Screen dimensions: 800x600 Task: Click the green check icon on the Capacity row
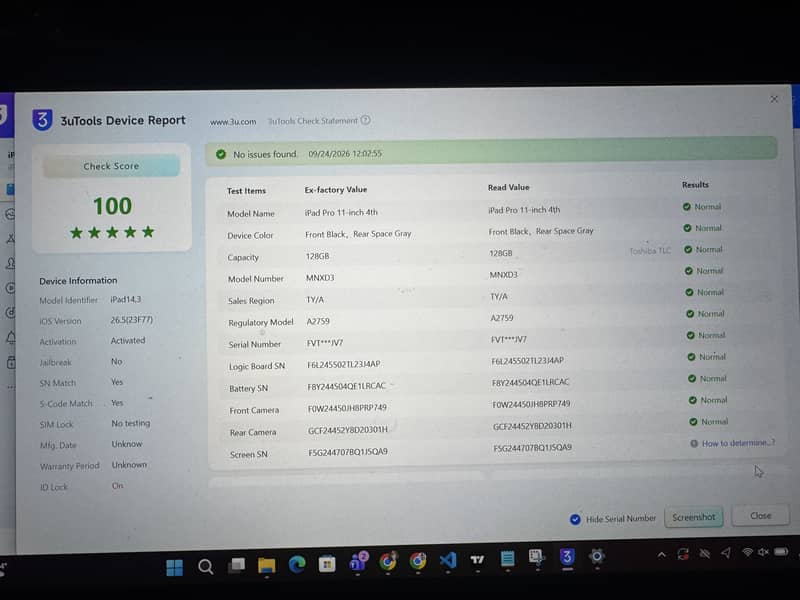click(x=688, y=249)
